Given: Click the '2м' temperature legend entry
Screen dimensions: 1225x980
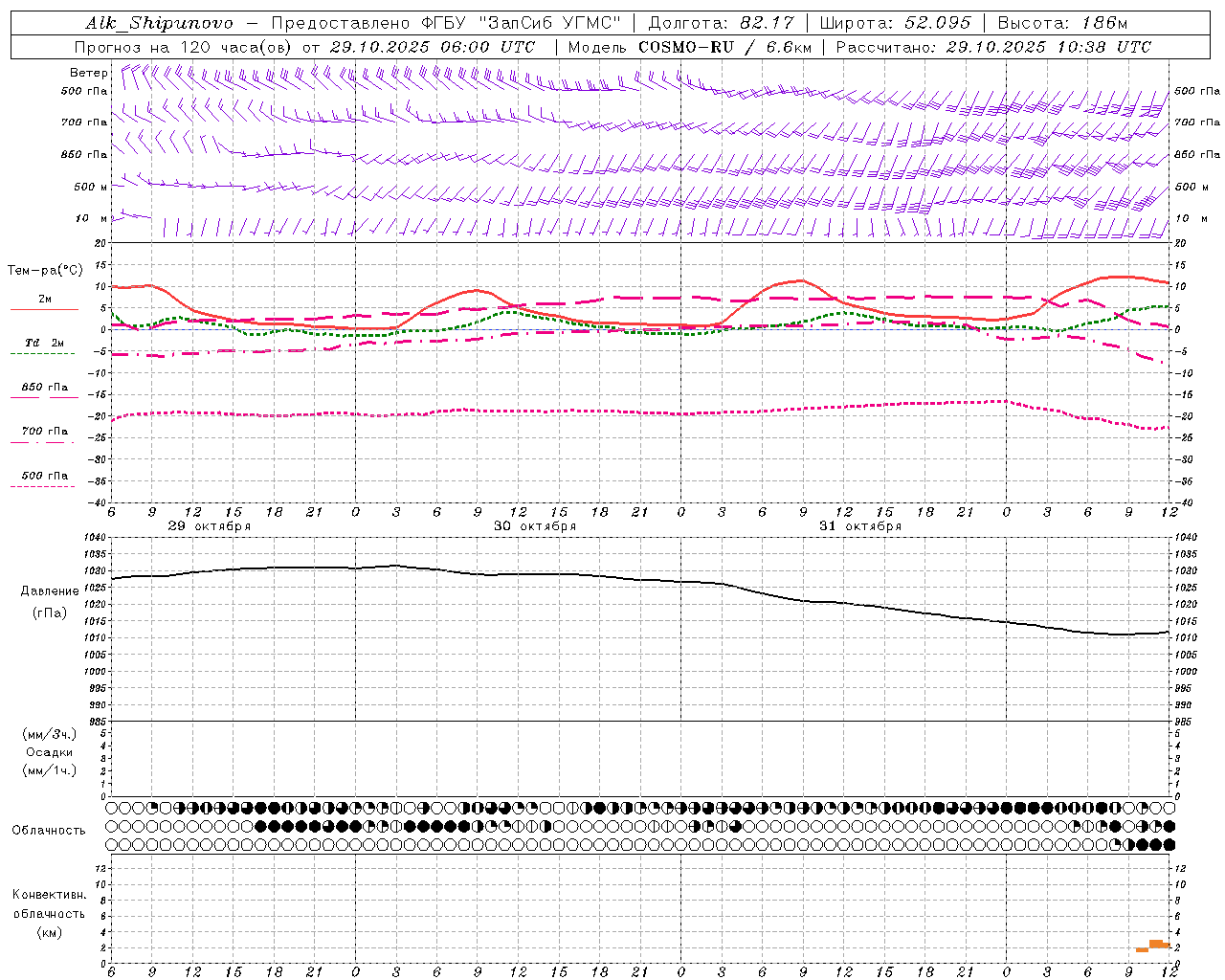Looking at the screenshot, I should [45, 299].
